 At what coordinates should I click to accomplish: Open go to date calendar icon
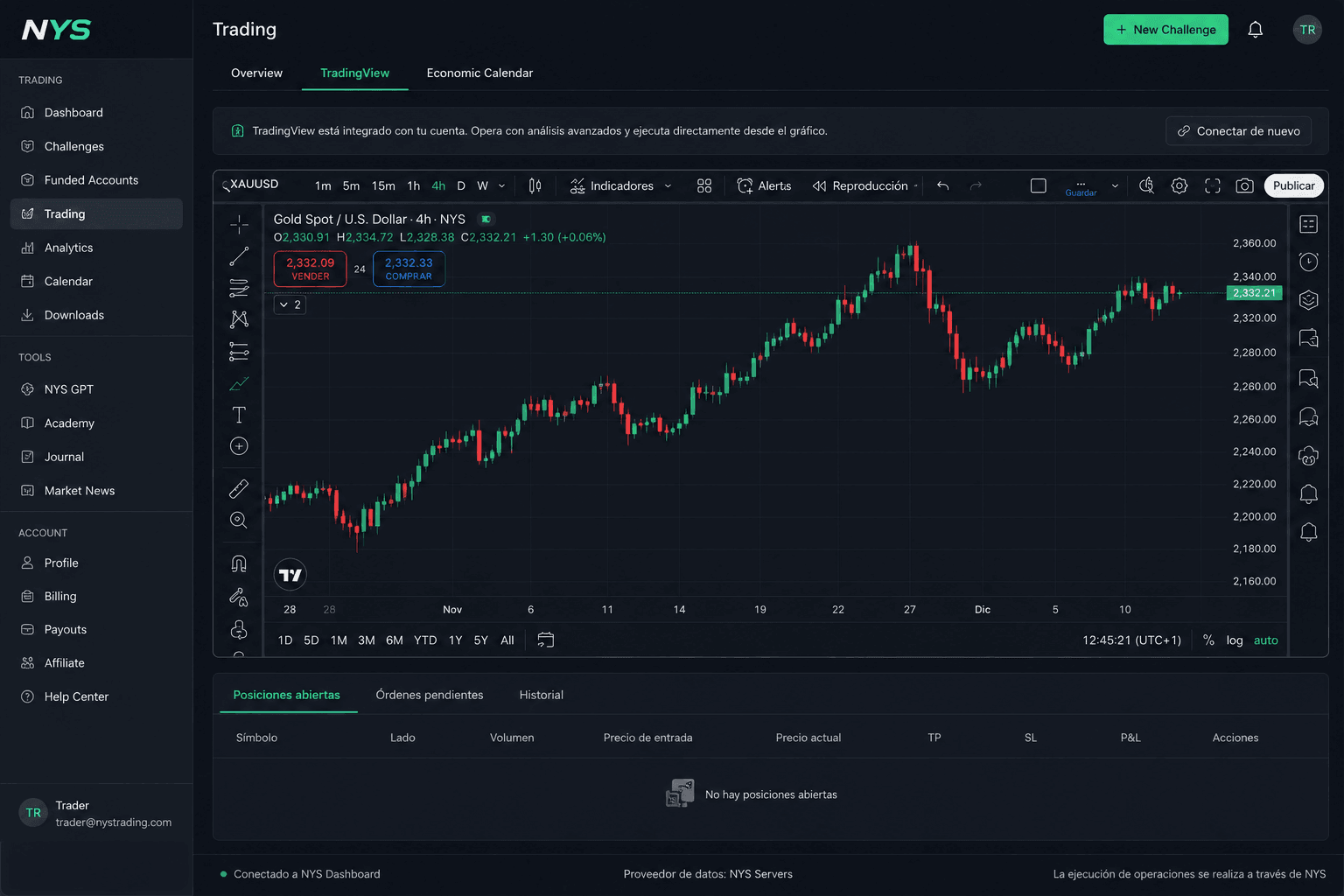(x=546, y=640)
